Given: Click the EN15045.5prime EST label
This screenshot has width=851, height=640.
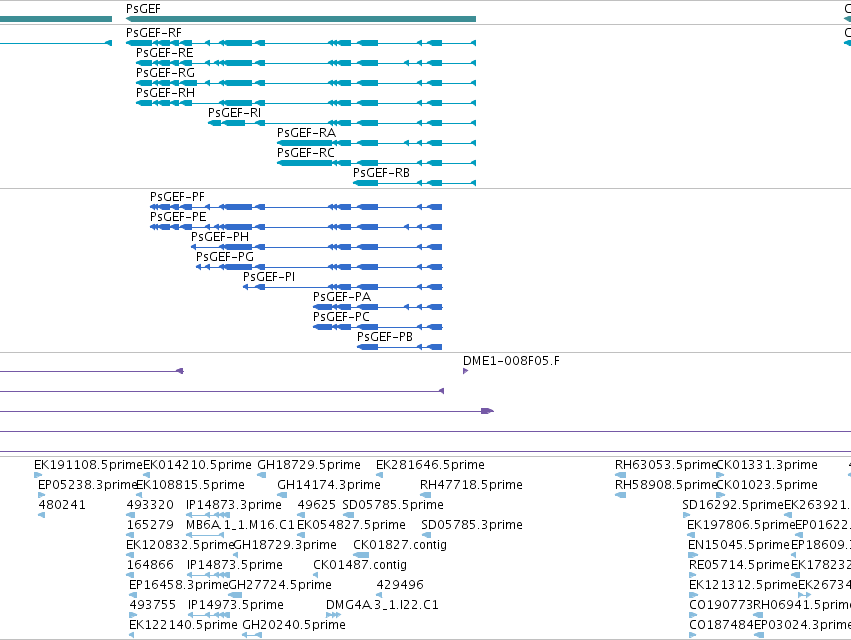Looking at the screenshot, I should click(739, 546).
